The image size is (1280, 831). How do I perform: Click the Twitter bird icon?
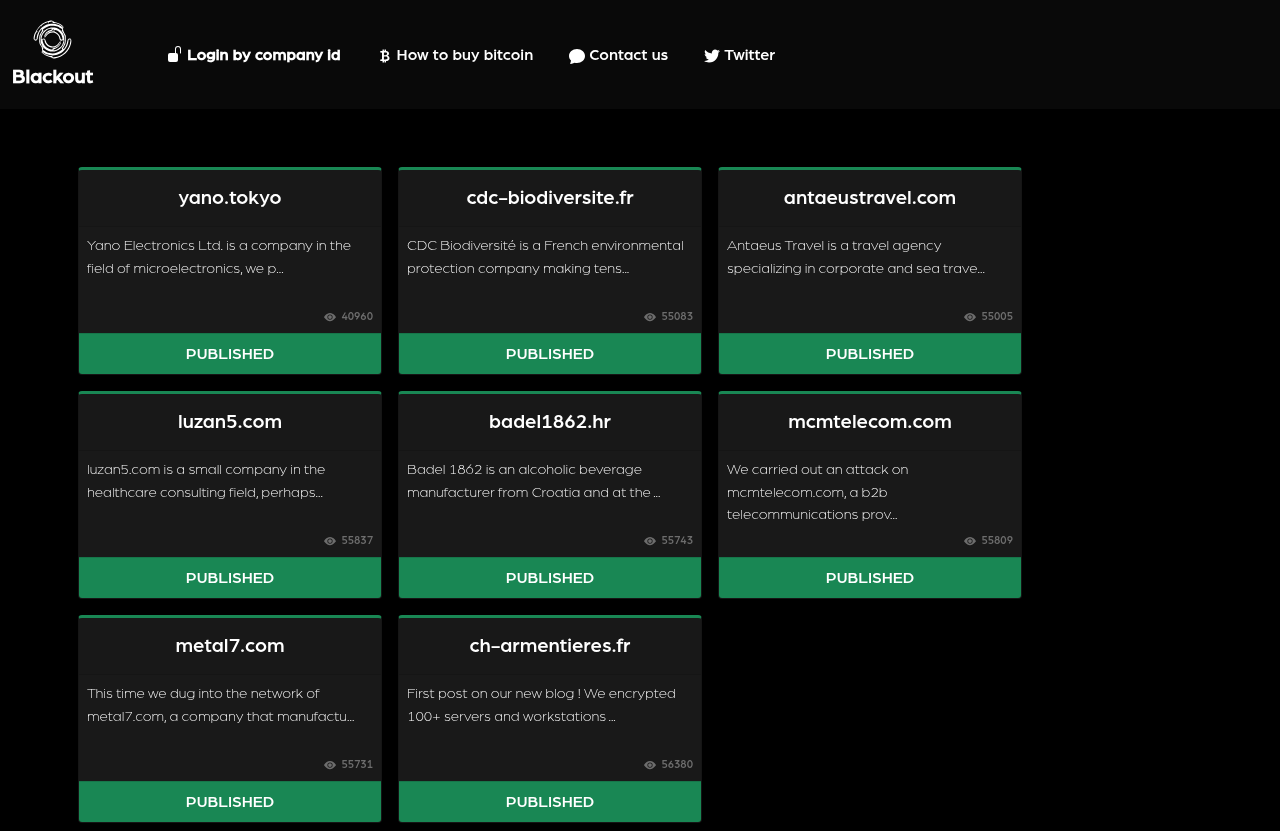[x=712, y=56]
